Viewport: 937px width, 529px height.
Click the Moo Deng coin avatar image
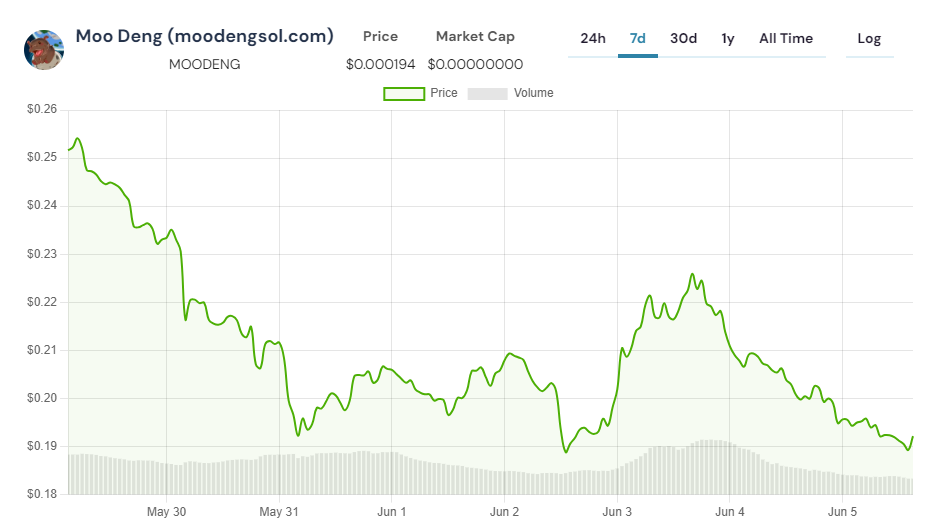(x=43, y=50)
